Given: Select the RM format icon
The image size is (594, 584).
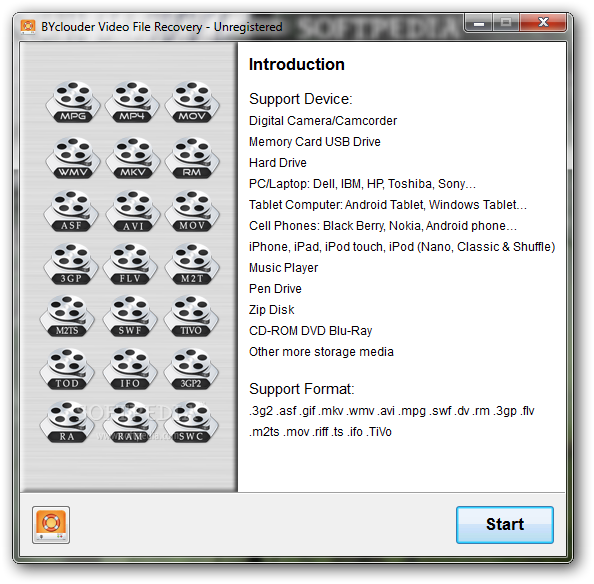Looking at the screenshot, I should [192, 158].
